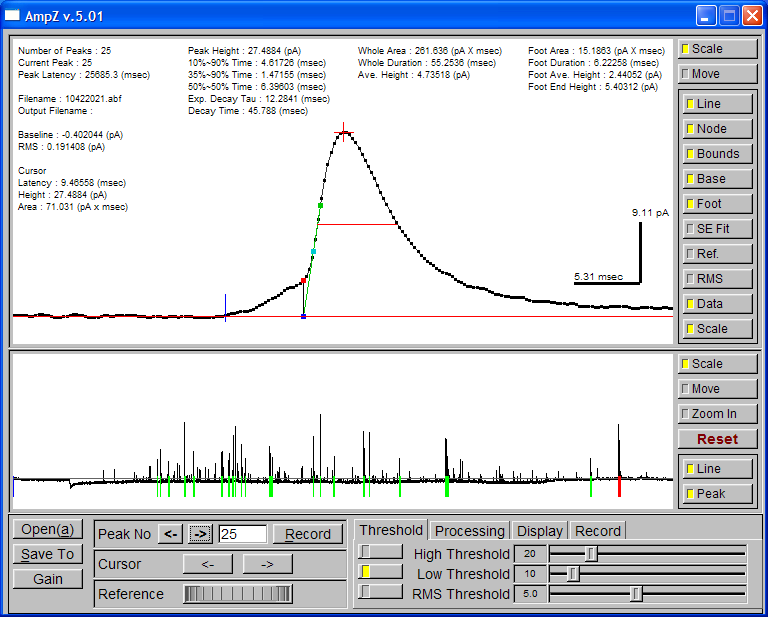Enable the High Threshold toggle button

380,552
